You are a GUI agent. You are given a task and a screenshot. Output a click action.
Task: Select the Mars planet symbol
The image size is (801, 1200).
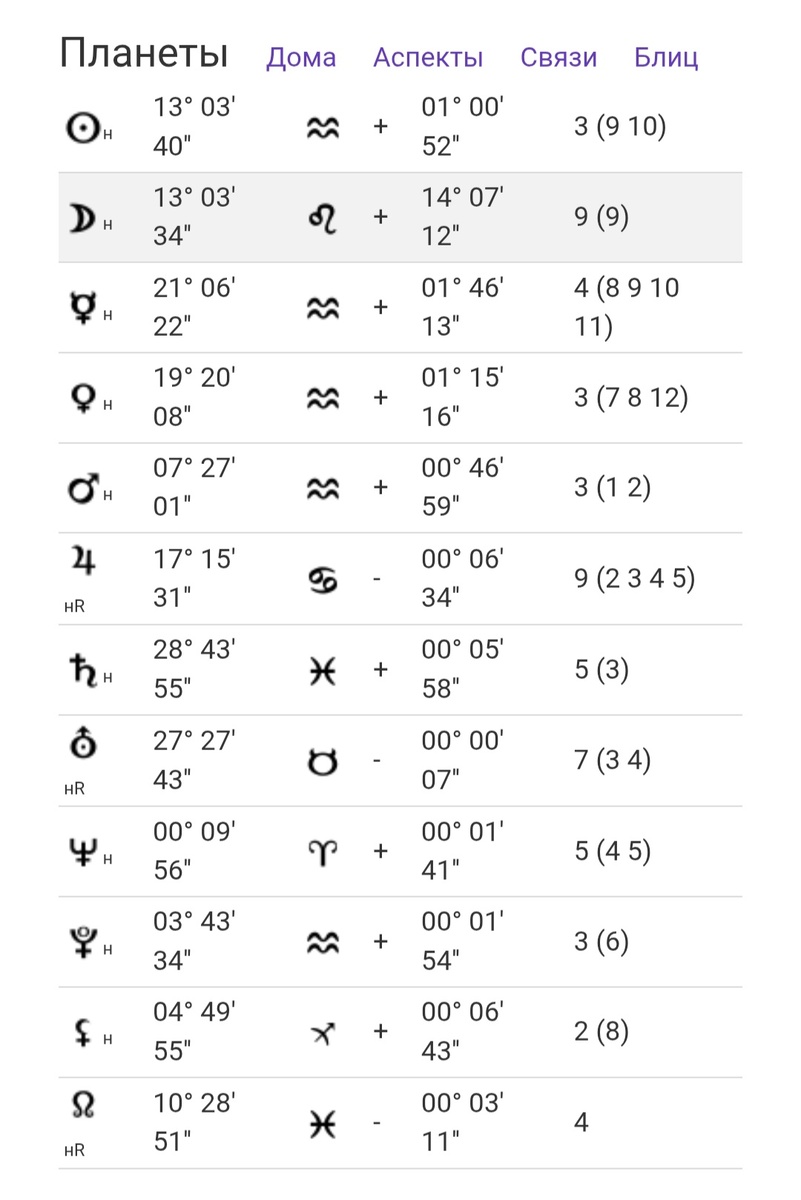[x=82, y=489]
